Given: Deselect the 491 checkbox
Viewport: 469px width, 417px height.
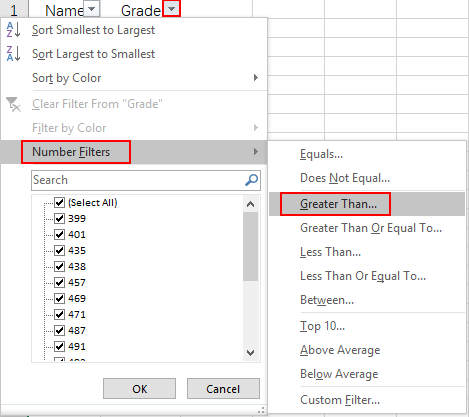Looking at the screenshot, I should [59, 346].
